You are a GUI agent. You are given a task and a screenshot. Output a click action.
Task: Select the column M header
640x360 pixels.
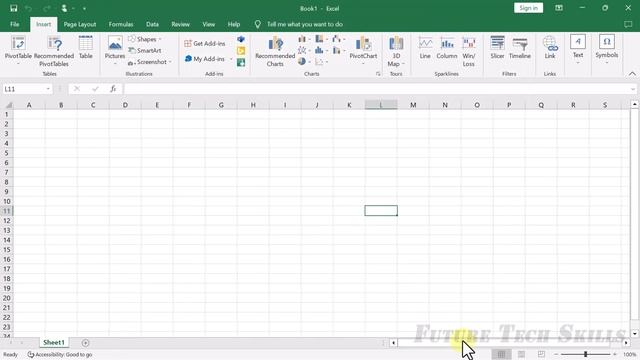tap(413, 105)
